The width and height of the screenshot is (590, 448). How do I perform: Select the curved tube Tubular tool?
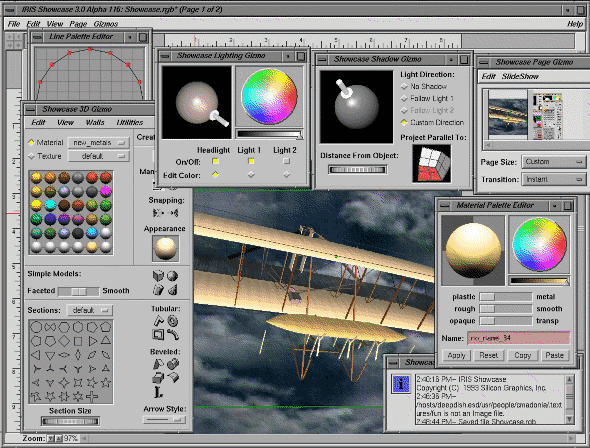(x=173, y=335)
